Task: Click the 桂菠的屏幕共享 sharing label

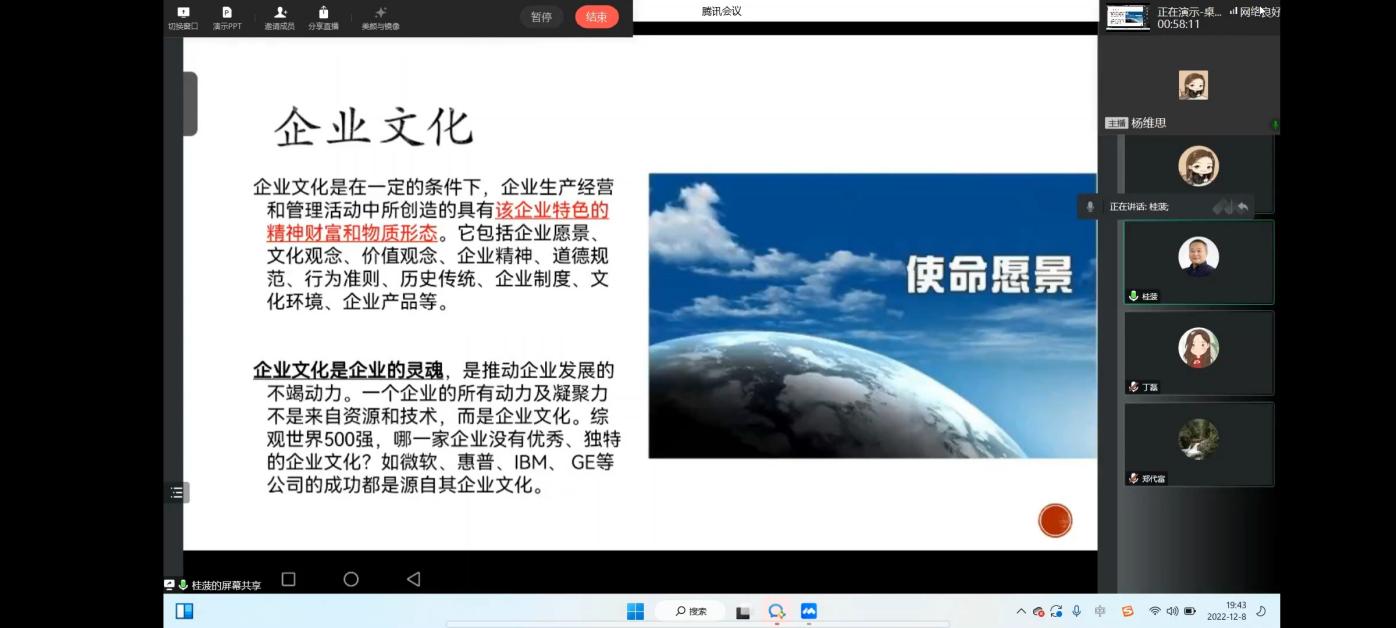Action: pyautogui.click(x=226, y=586)
